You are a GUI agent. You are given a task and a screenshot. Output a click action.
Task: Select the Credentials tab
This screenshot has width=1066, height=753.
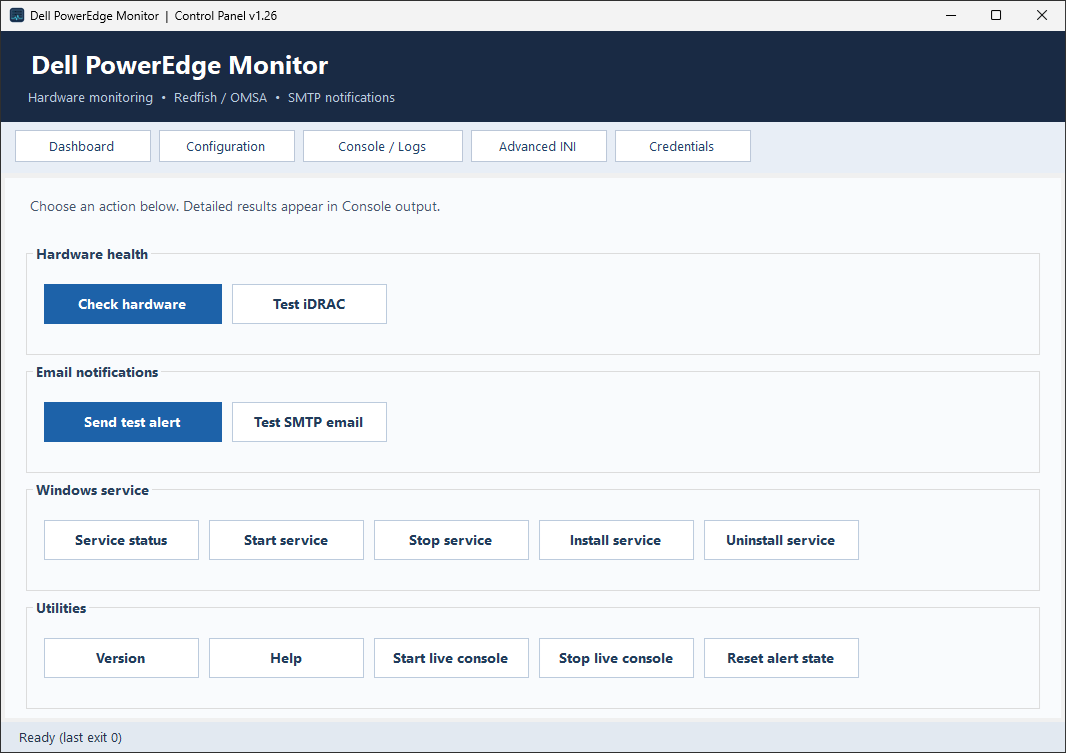pos(683,146)
